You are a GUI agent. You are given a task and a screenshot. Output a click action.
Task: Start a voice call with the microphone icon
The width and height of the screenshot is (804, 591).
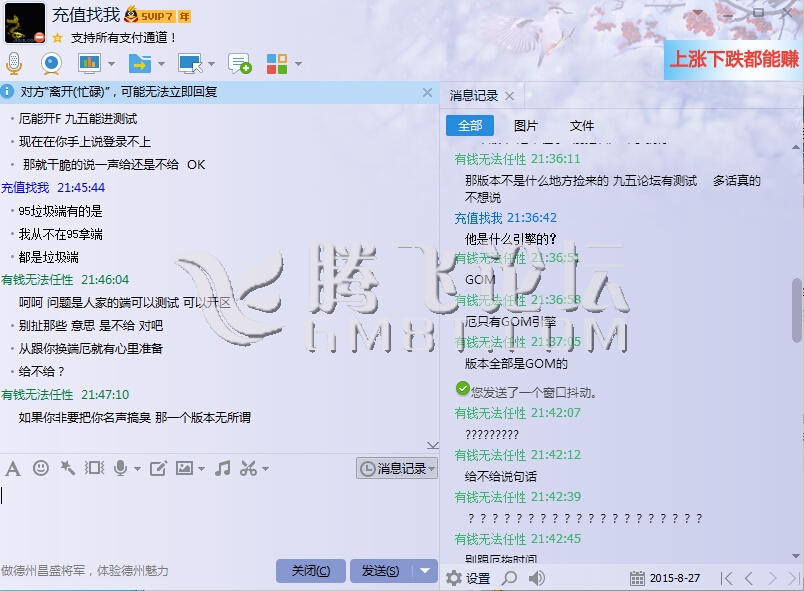[x=14, y=64]
